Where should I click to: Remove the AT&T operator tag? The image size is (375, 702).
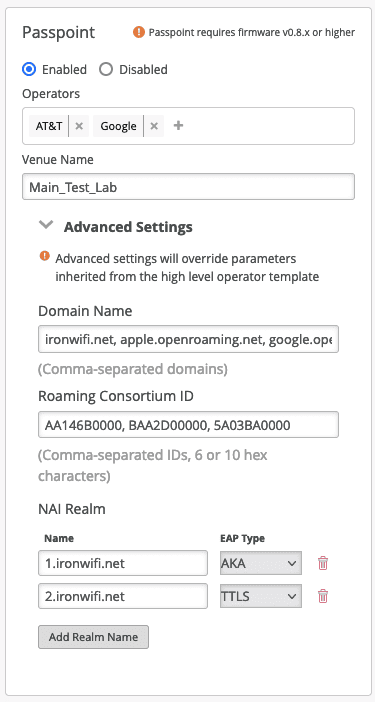(x=79, y=126)
